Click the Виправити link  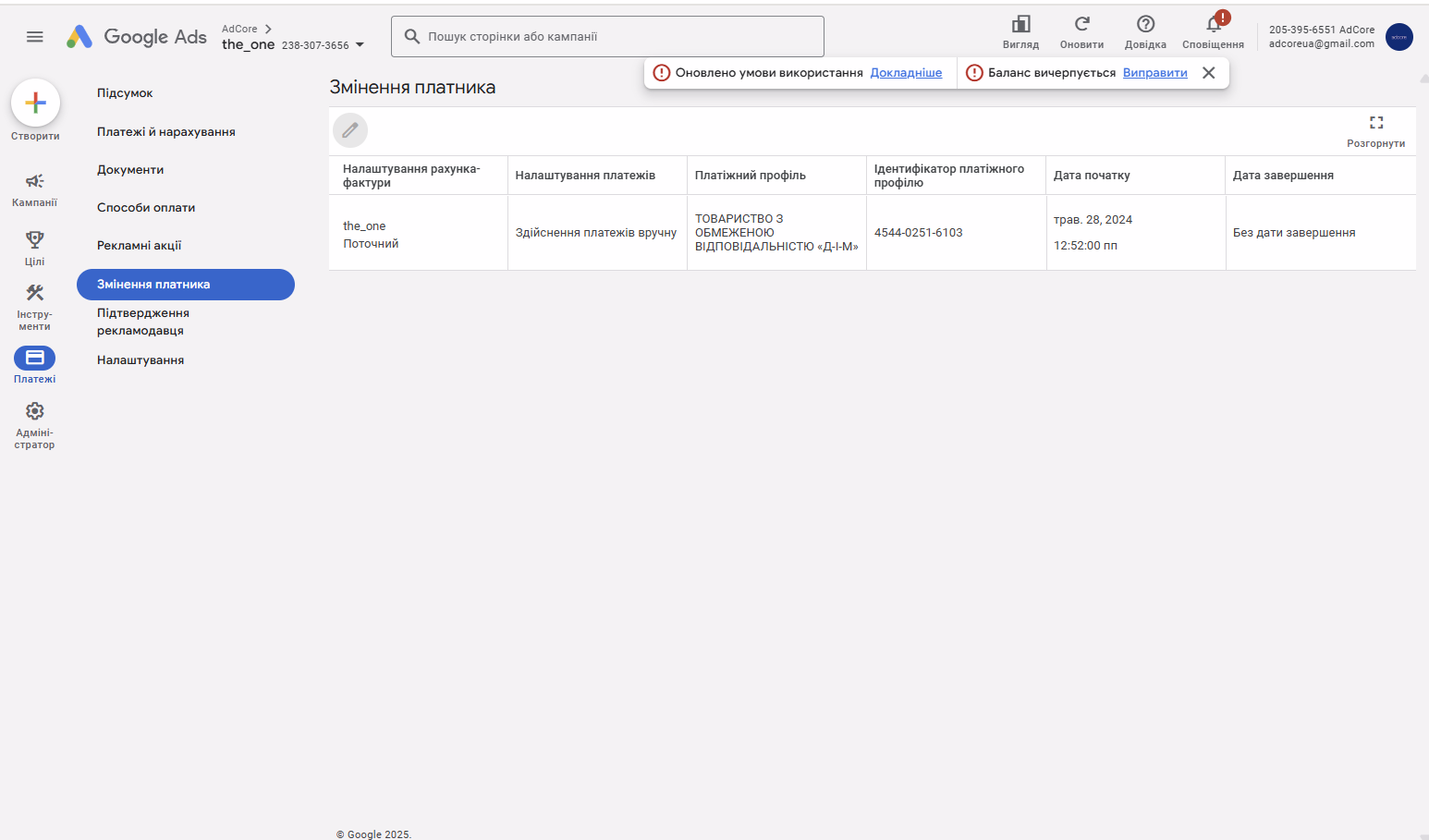point(1155,73)
